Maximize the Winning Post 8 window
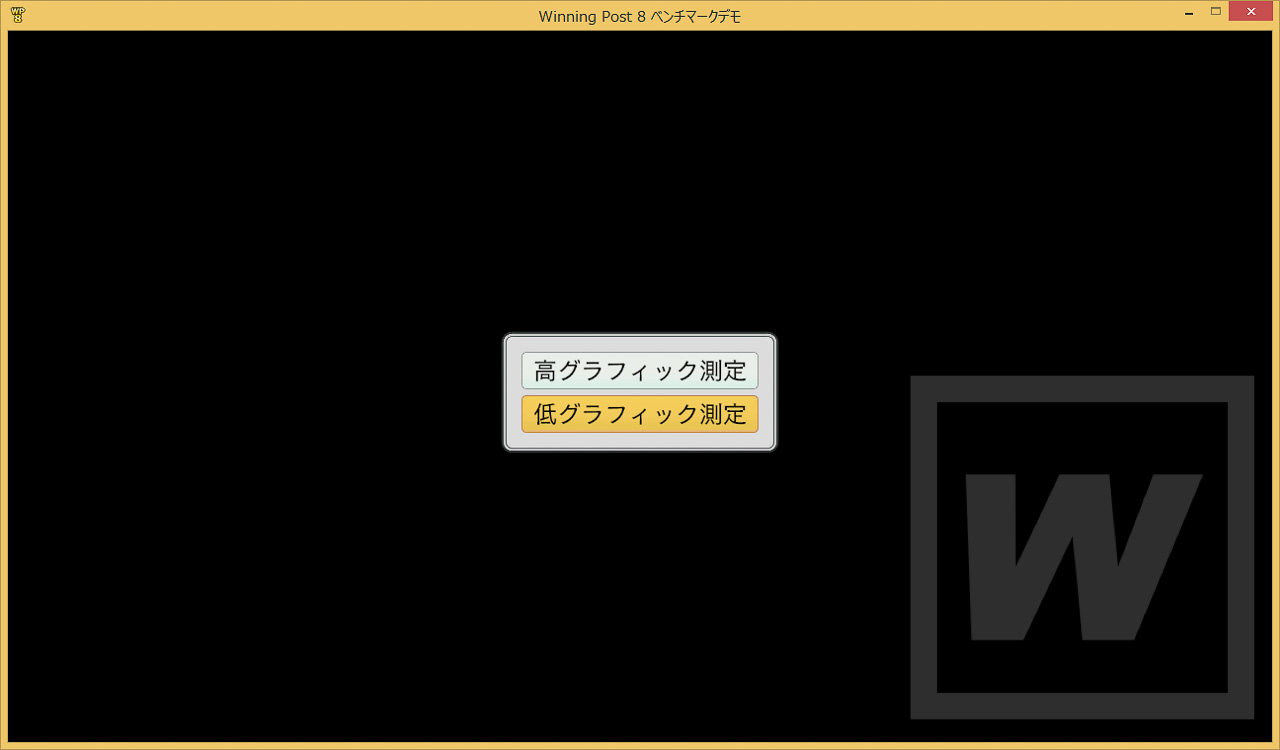 tap(1216, 12)
